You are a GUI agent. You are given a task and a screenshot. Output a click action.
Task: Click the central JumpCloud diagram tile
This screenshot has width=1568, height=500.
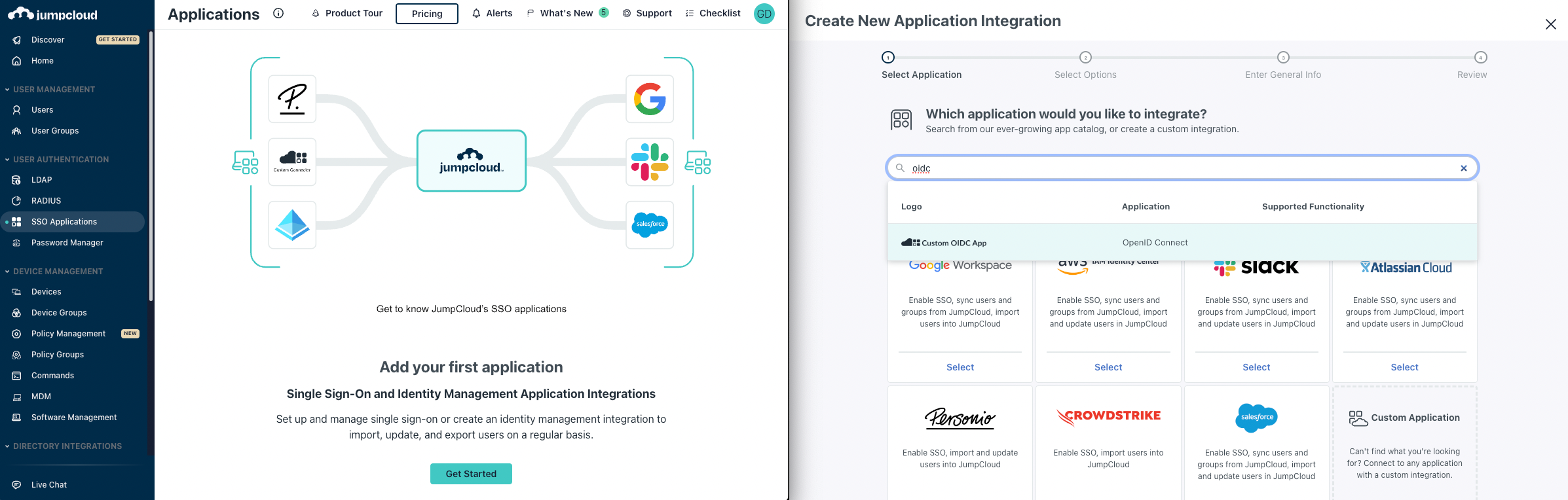(x=472, y=161)
